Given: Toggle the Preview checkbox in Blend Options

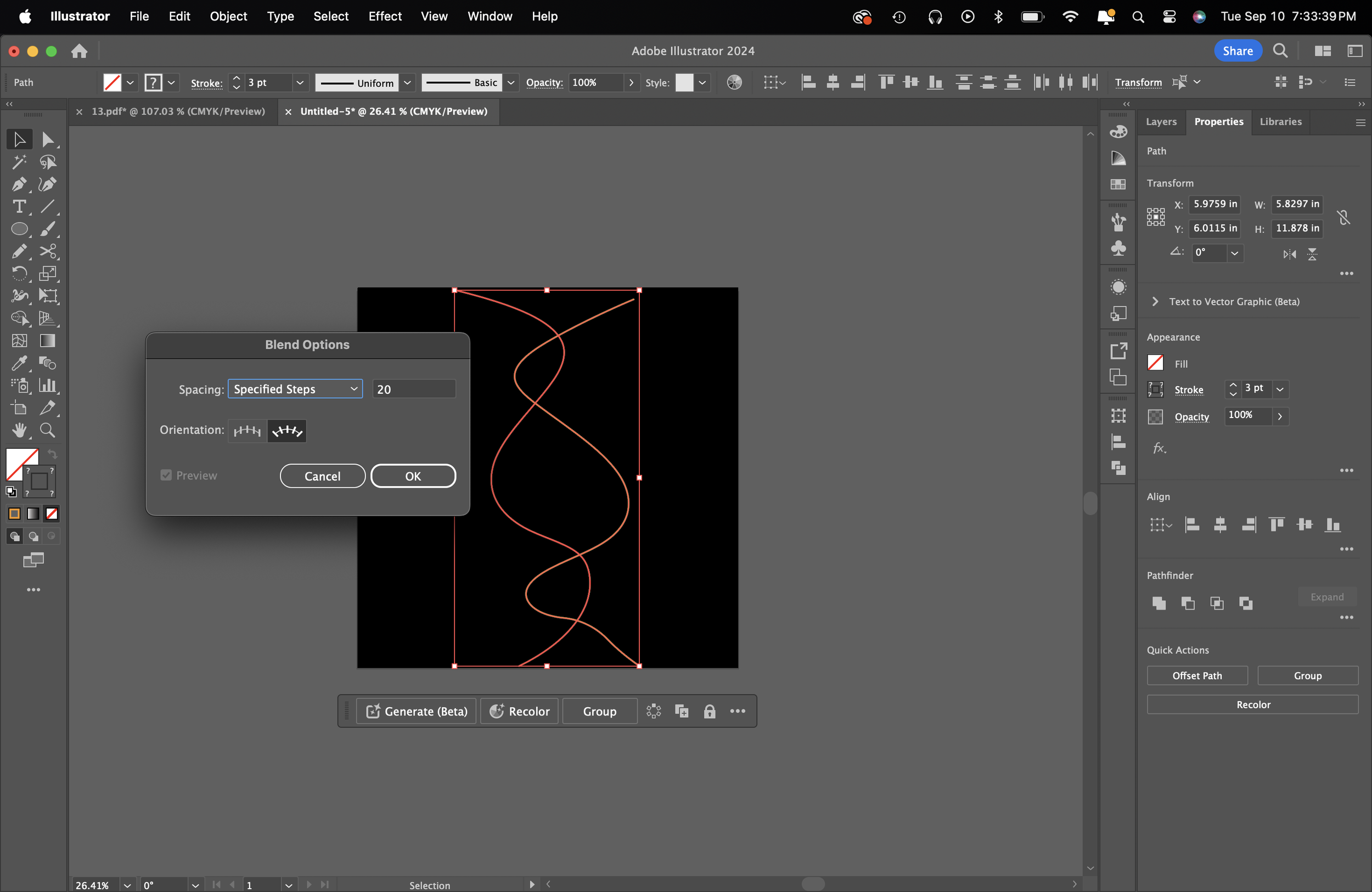Looking at the screenshot, I should click(166, 475).
